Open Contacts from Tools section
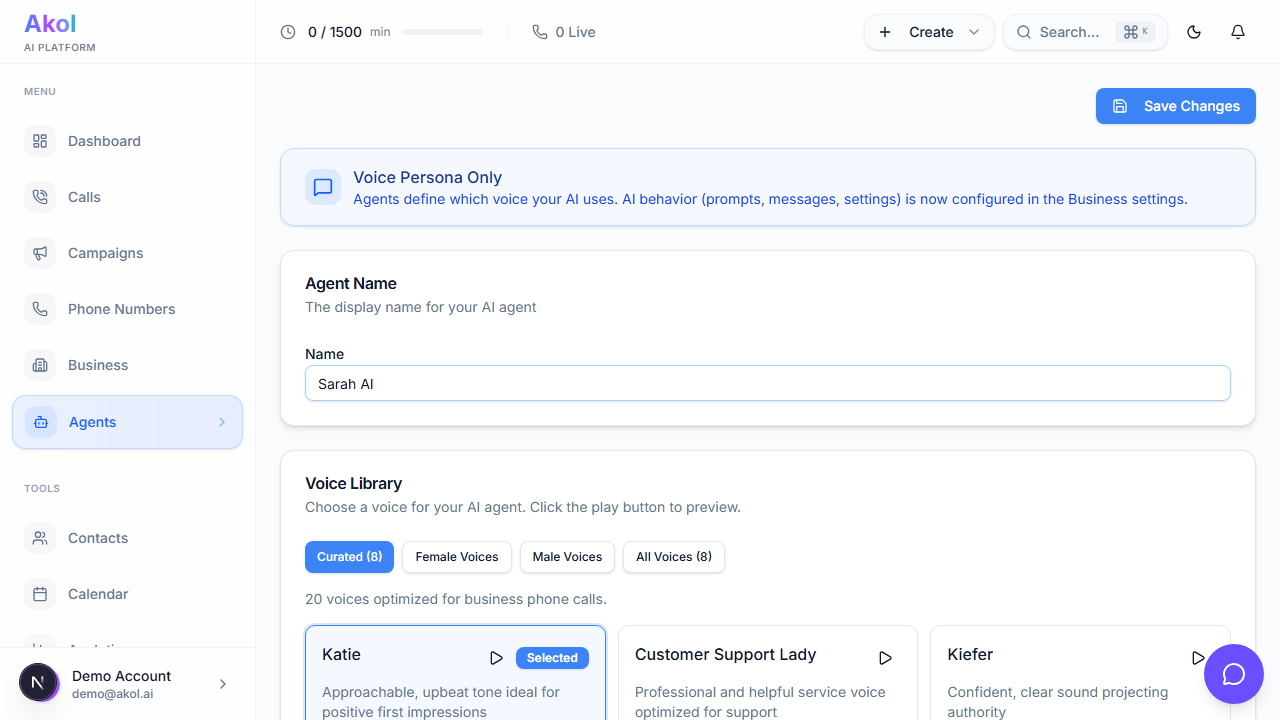The width and height of the screenshot is (1280, 720). (x=98, y=538)
